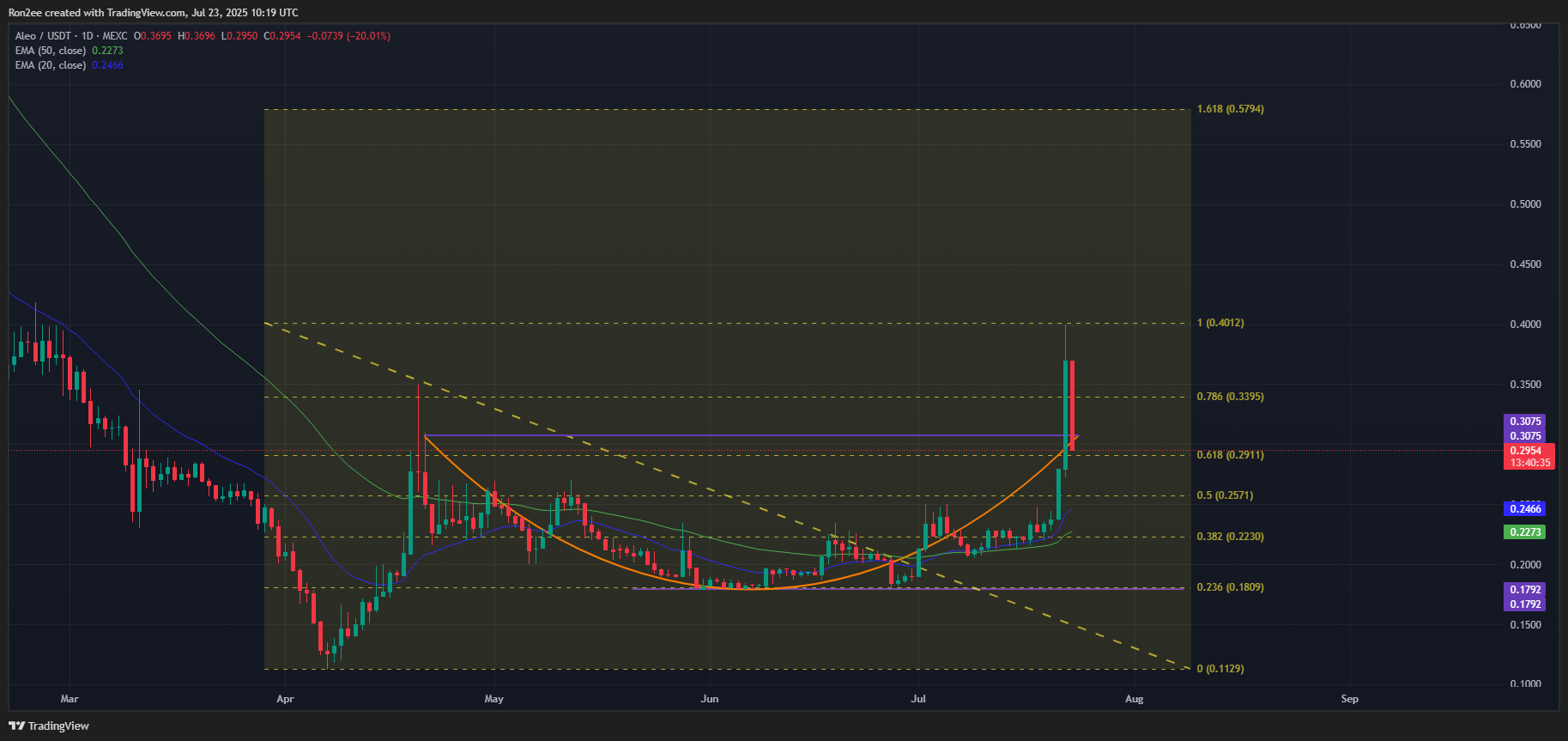Image resolution: width=1568 pixels, height=741 pixels.
Task: Click the 0.618 (0.2911) Fibonacci label
Action: pos(1230,455)
